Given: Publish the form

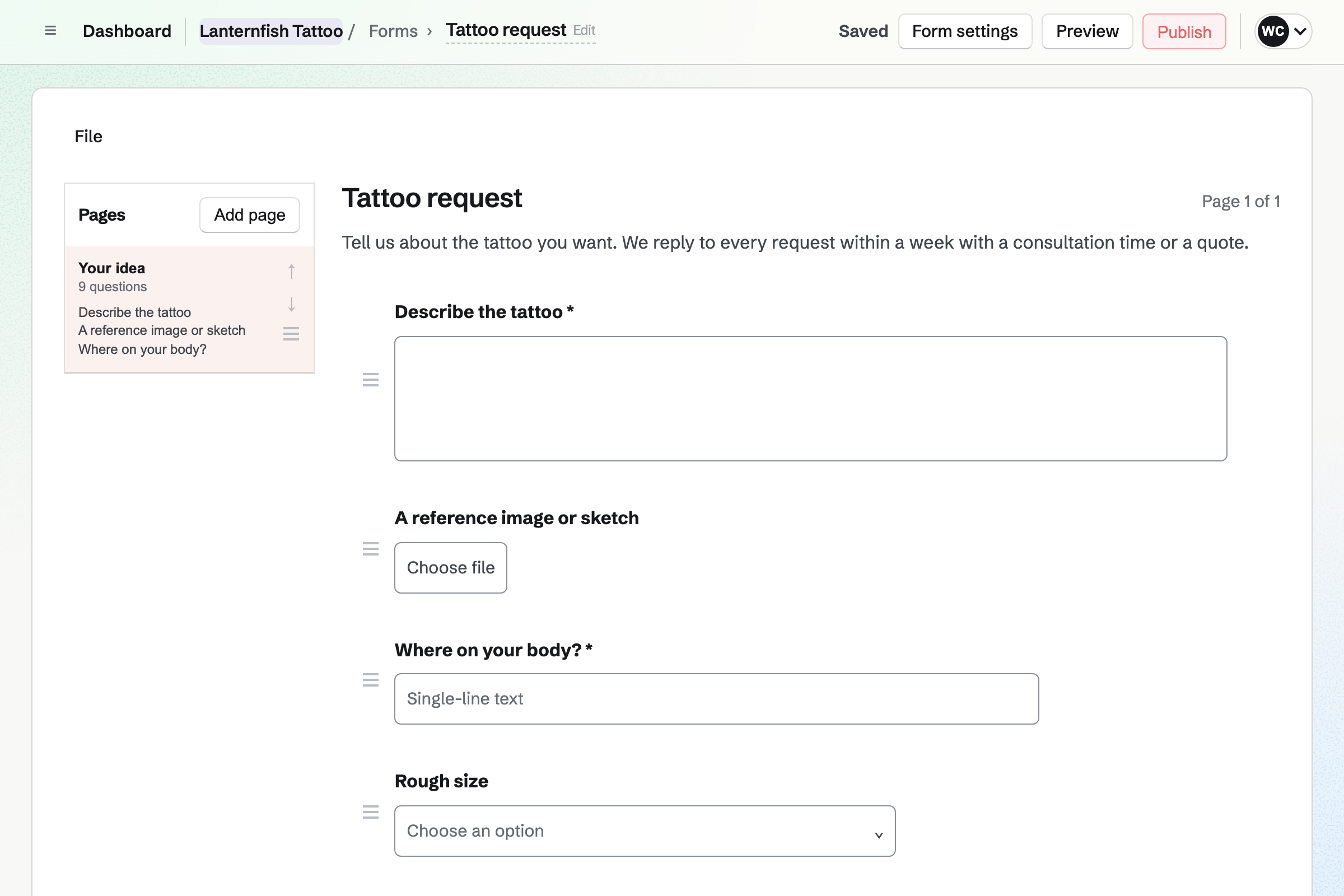Looking at the screenshot, I should click(x=1184, y=31).
